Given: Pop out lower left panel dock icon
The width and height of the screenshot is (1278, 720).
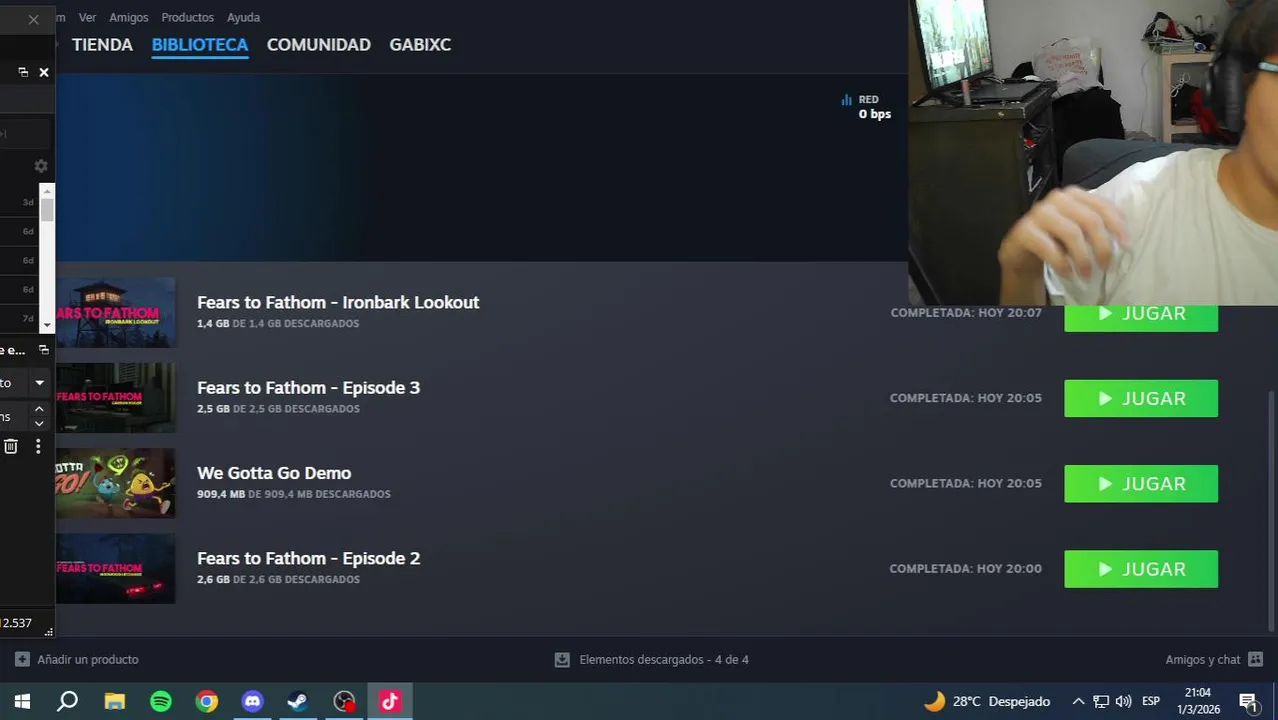Looking at the screenshot, I should [44, 350].
